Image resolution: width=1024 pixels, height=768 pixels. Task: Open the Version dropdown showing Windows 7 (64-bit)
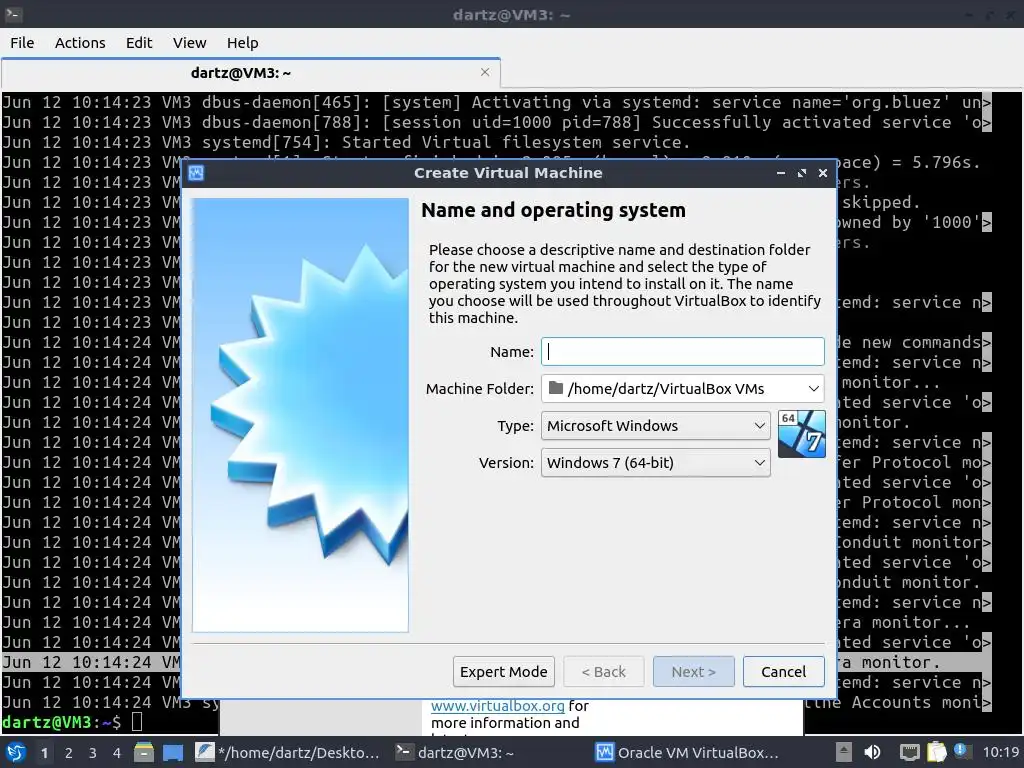point(656,463)
